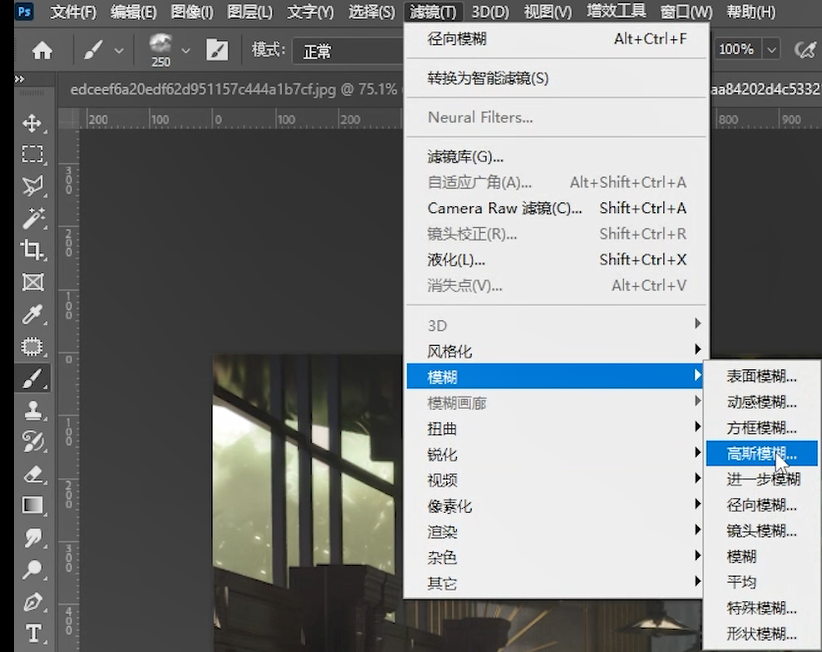The height and width of the screenshot is (652, 822).
Task: Expand the 渲染 submenu
Action: pos(555,532)
